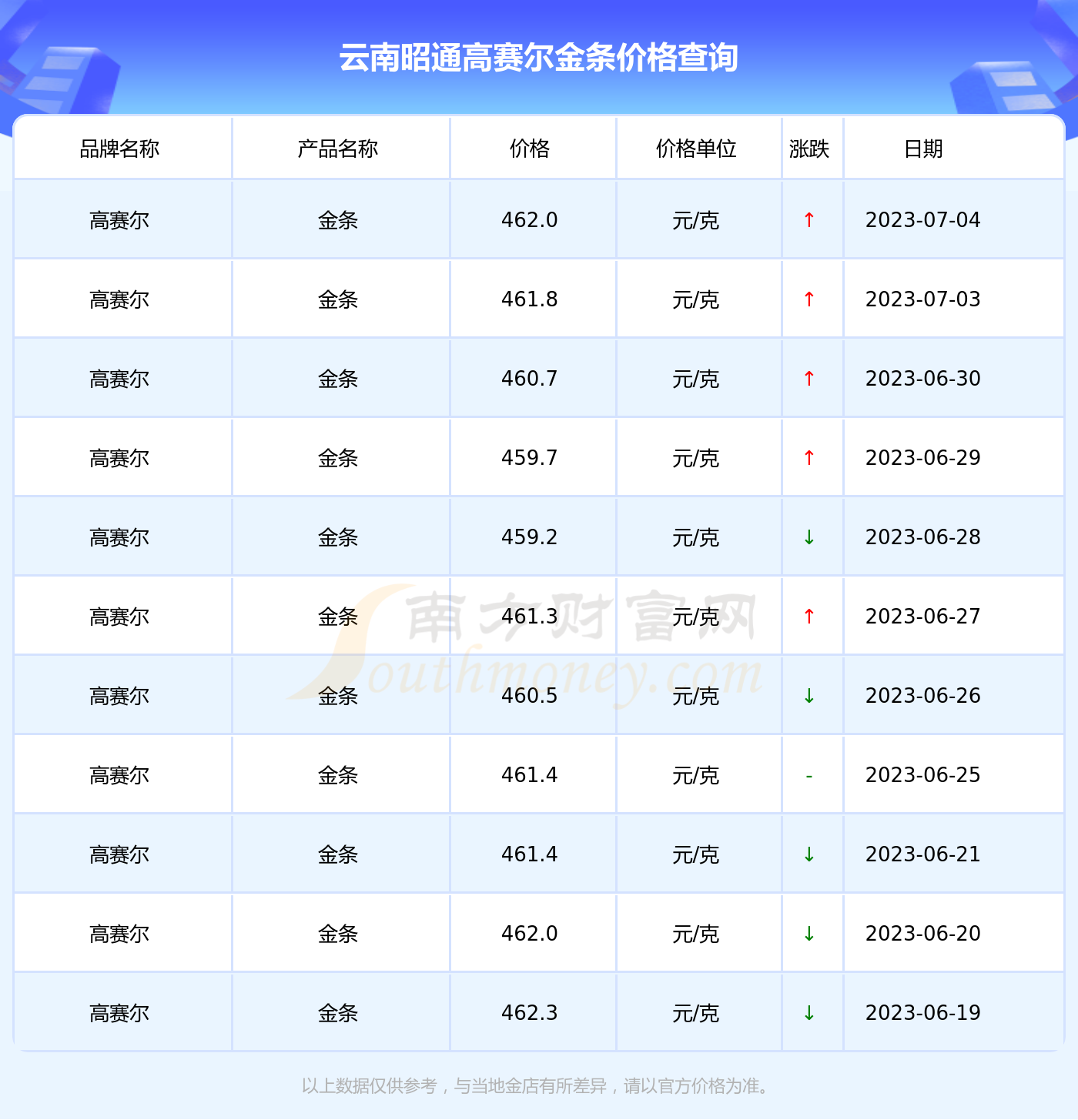Image resolution: width=1078 pixels, height=1120 pixels.
Task: Select the date 2023-07-04
Action: click(x=923, y=220)
